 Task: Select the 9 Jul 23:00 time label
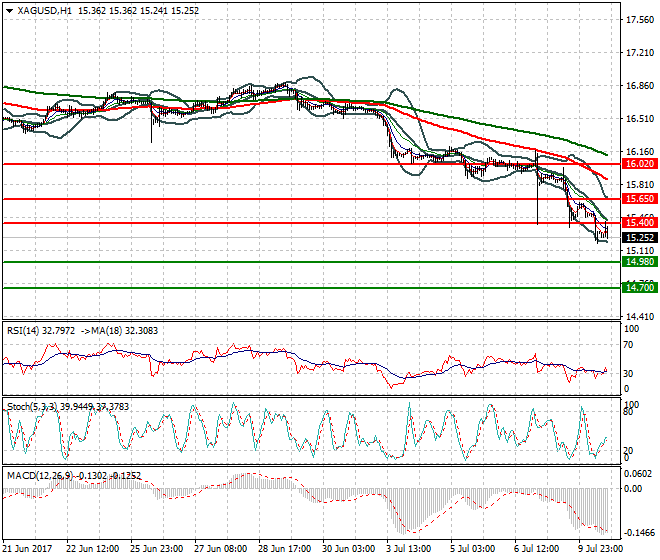(601, 549)
